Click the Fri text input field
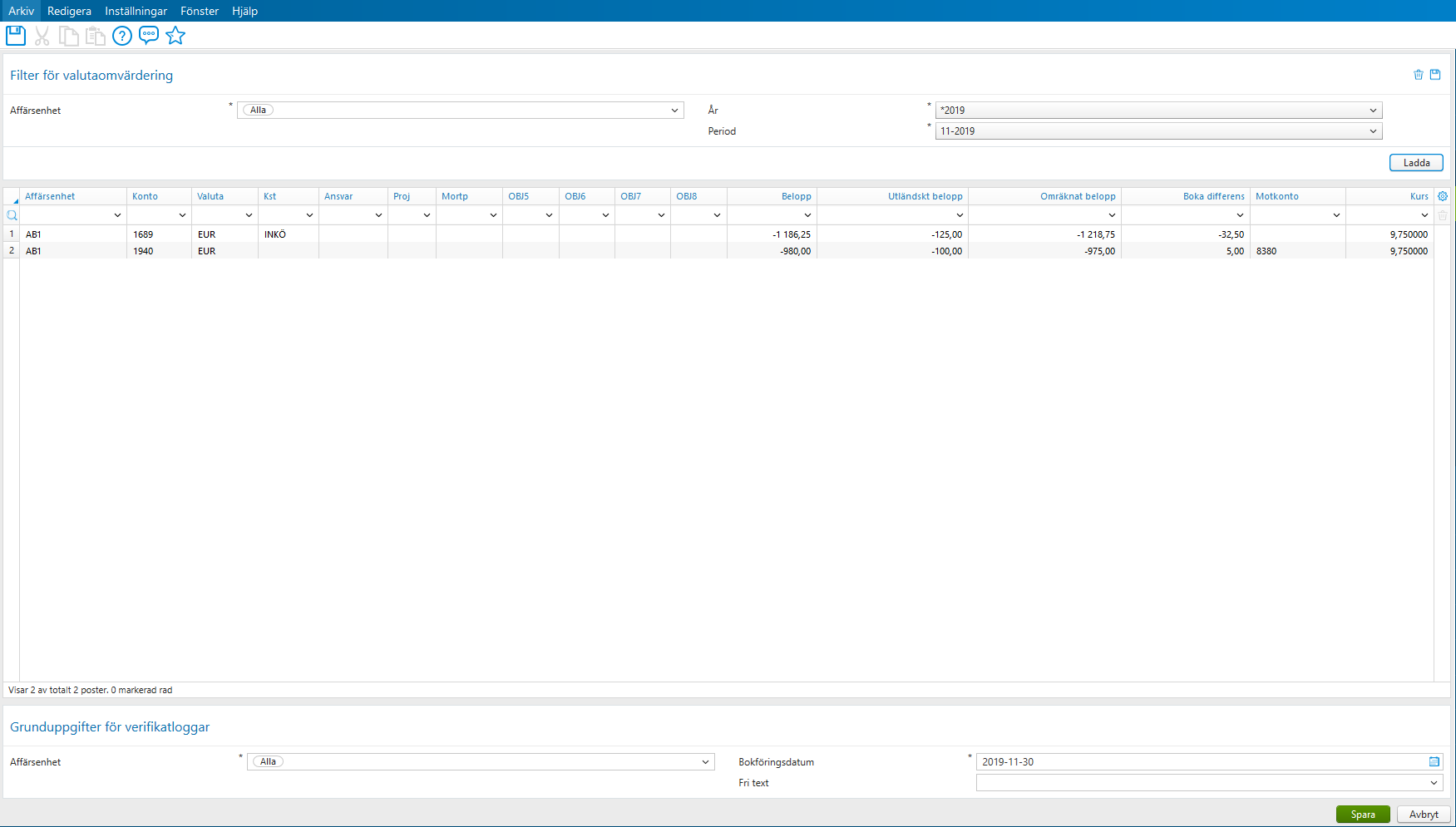The height and width of the screenshot is (827, 1456). 1206,782
